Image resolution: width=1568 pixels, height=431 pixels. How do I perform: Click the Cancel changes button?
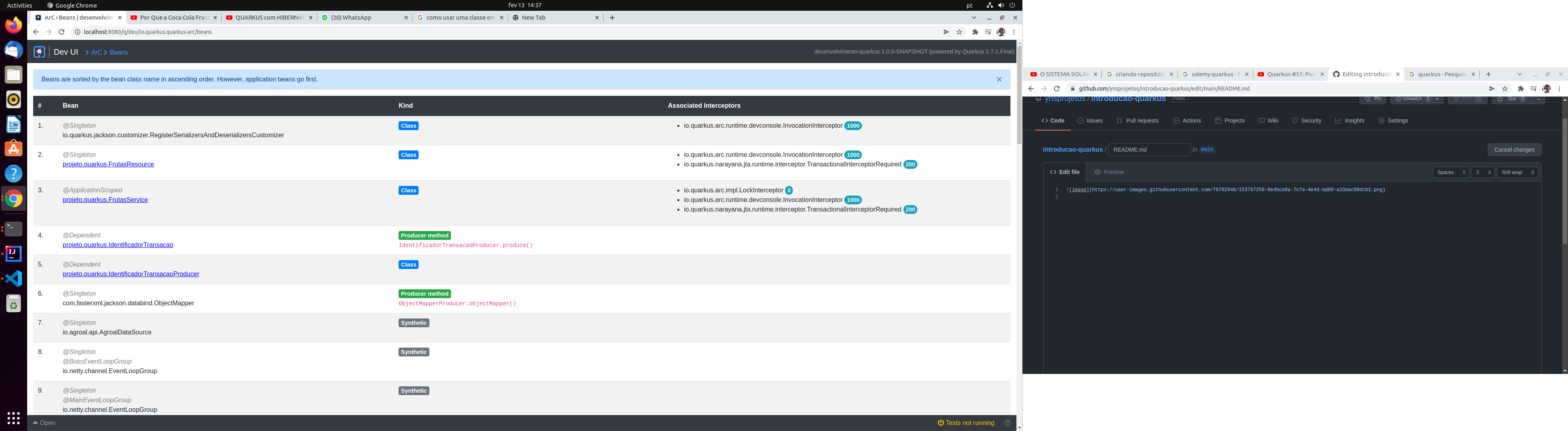(1514, 150)
